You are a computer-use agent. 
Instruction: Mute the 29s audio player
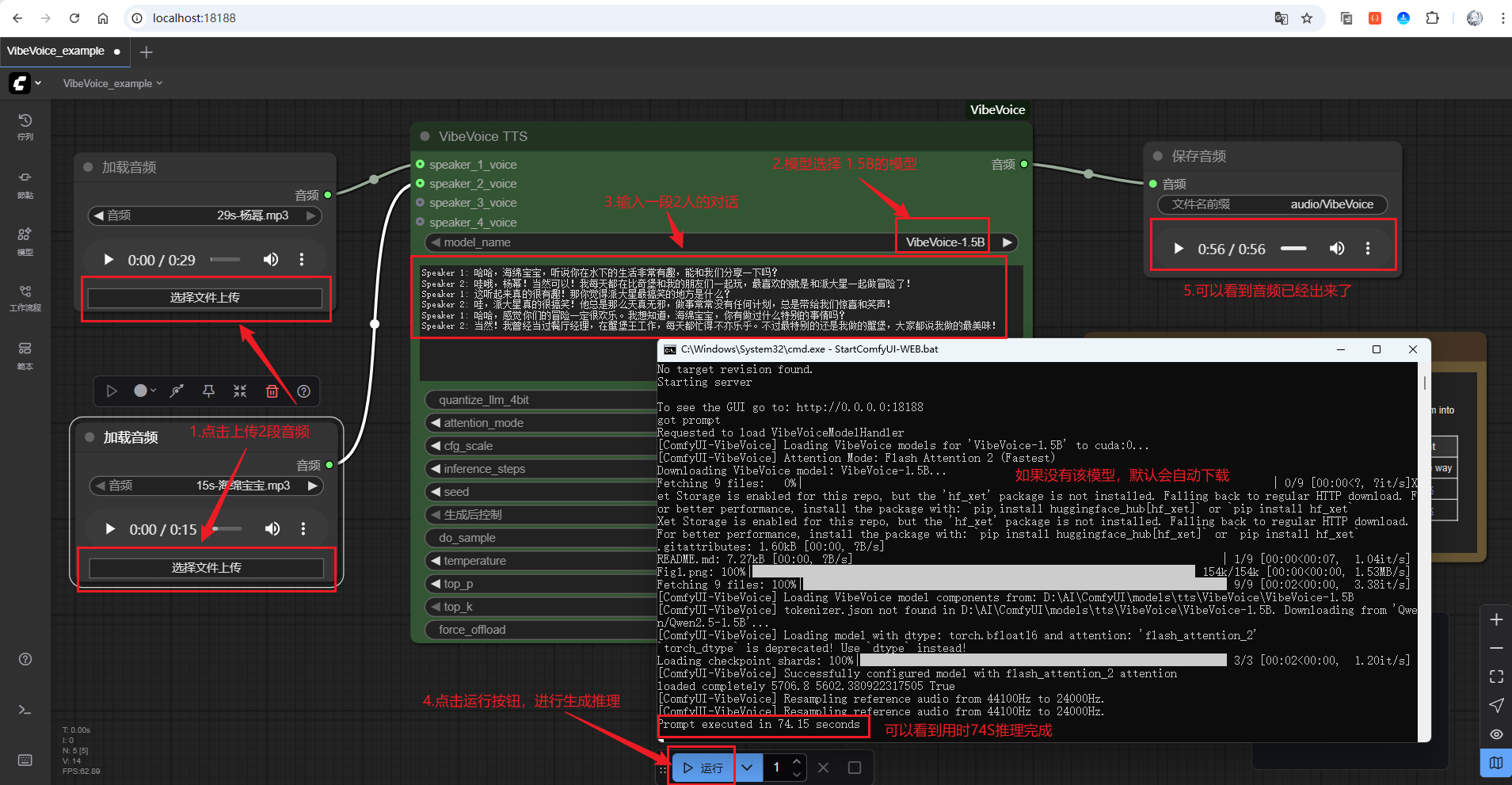pyautogui.click(x=271, y=259)
